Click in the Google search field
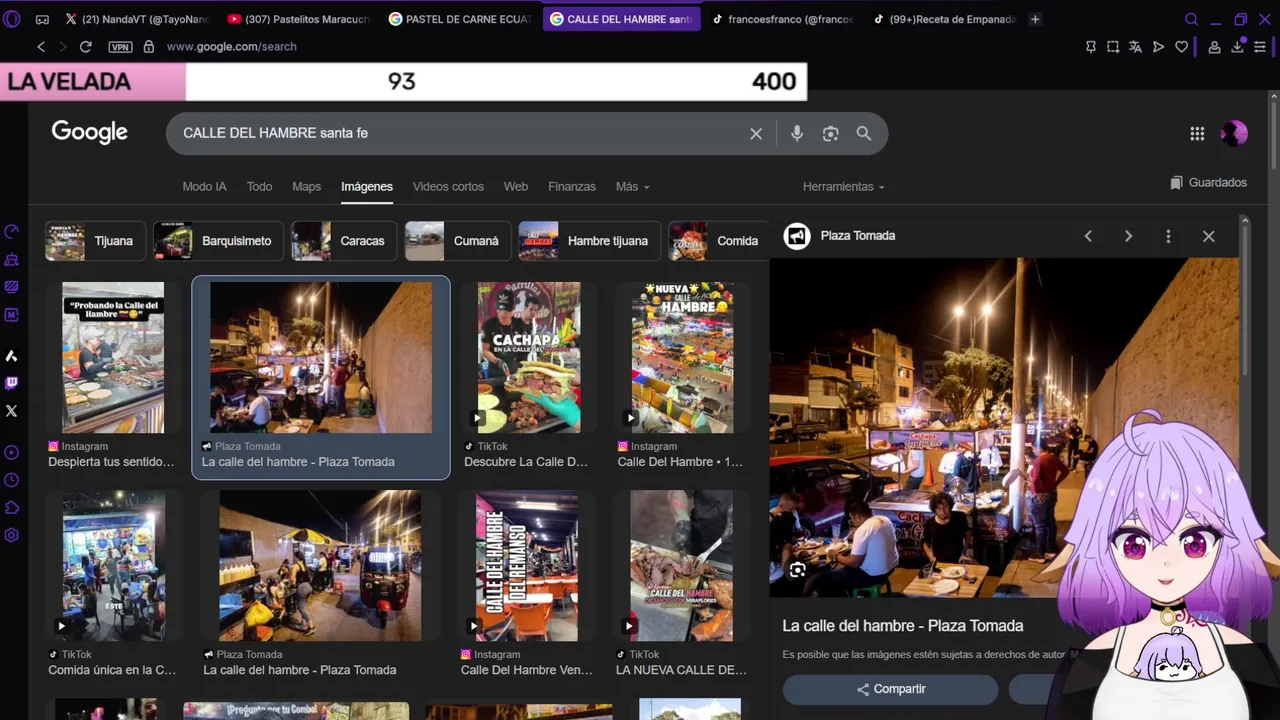The height and width of the screenshot is (720, 1280). tap(460, 133)
